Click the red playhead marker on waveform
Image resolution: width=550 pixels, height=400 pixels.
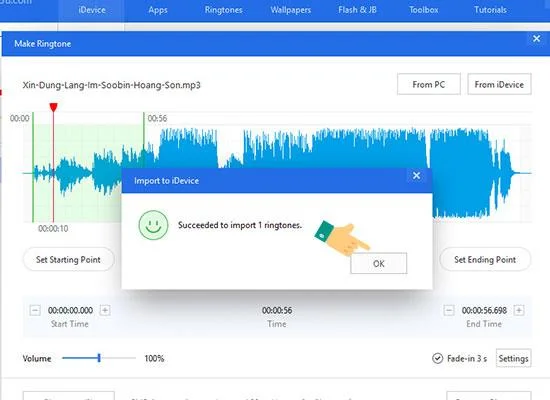click(x=53, y=107)
